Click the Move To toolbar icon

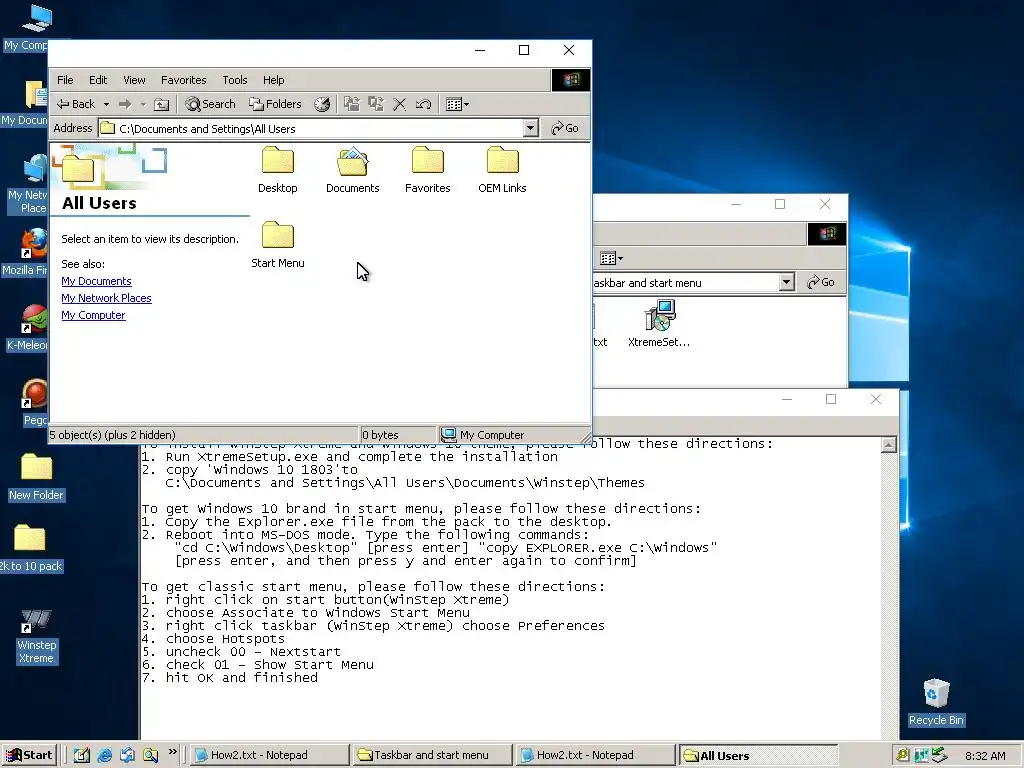pos(352,104)
